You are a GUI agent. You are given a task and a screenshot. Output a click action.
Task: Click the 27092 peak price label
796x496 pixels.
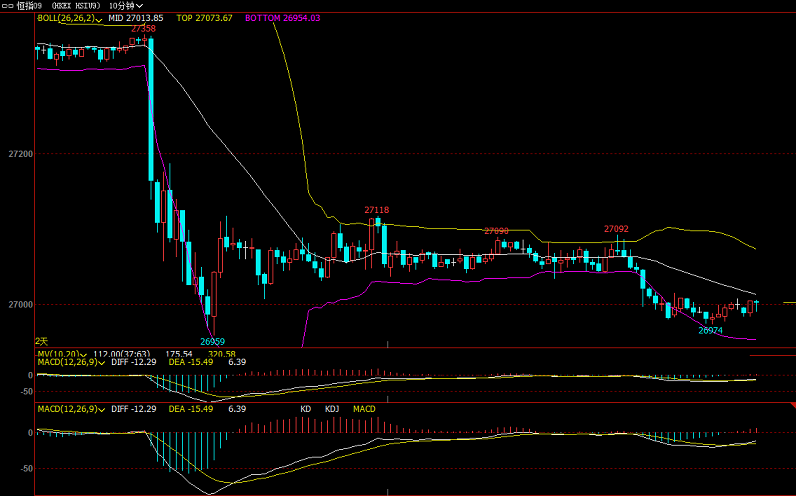(x=616, y=228)
